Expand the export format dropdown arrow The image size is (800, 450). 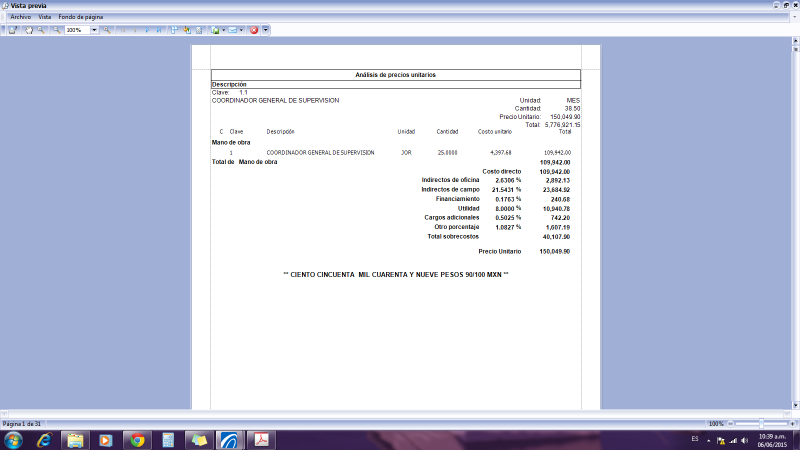[x=223, y=30]
